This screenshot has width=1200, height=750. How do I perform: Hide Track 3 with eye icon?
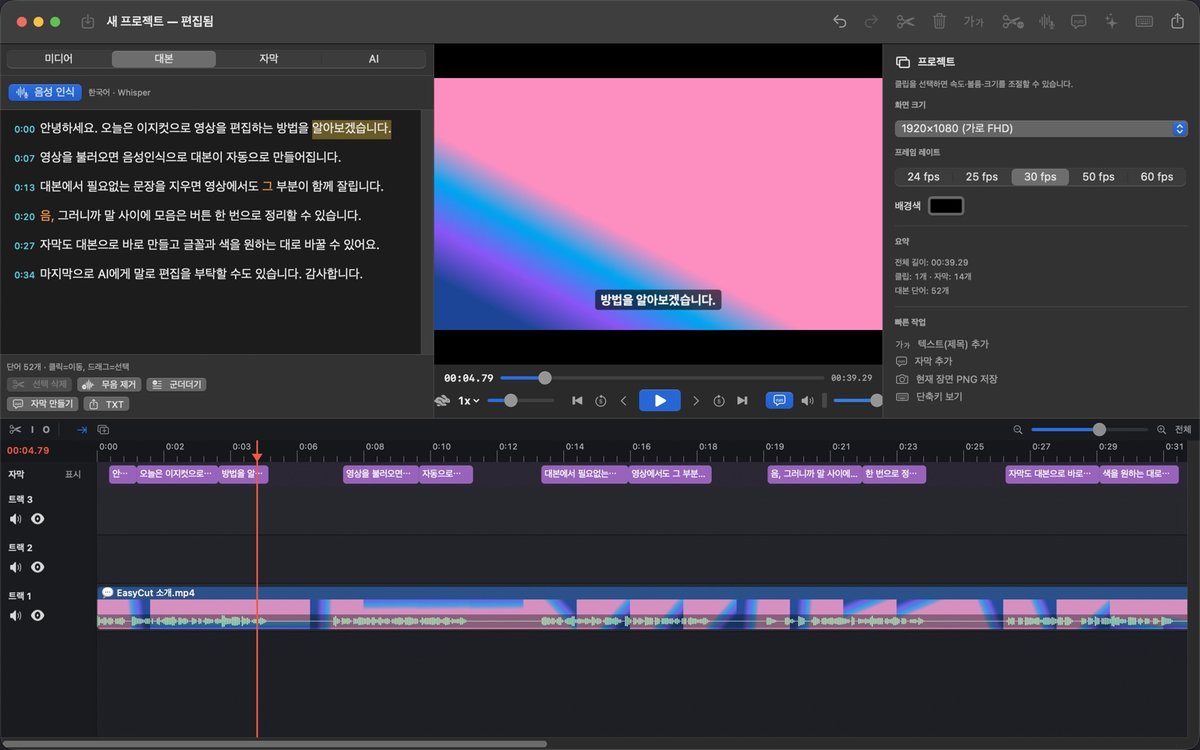(38, 519)
